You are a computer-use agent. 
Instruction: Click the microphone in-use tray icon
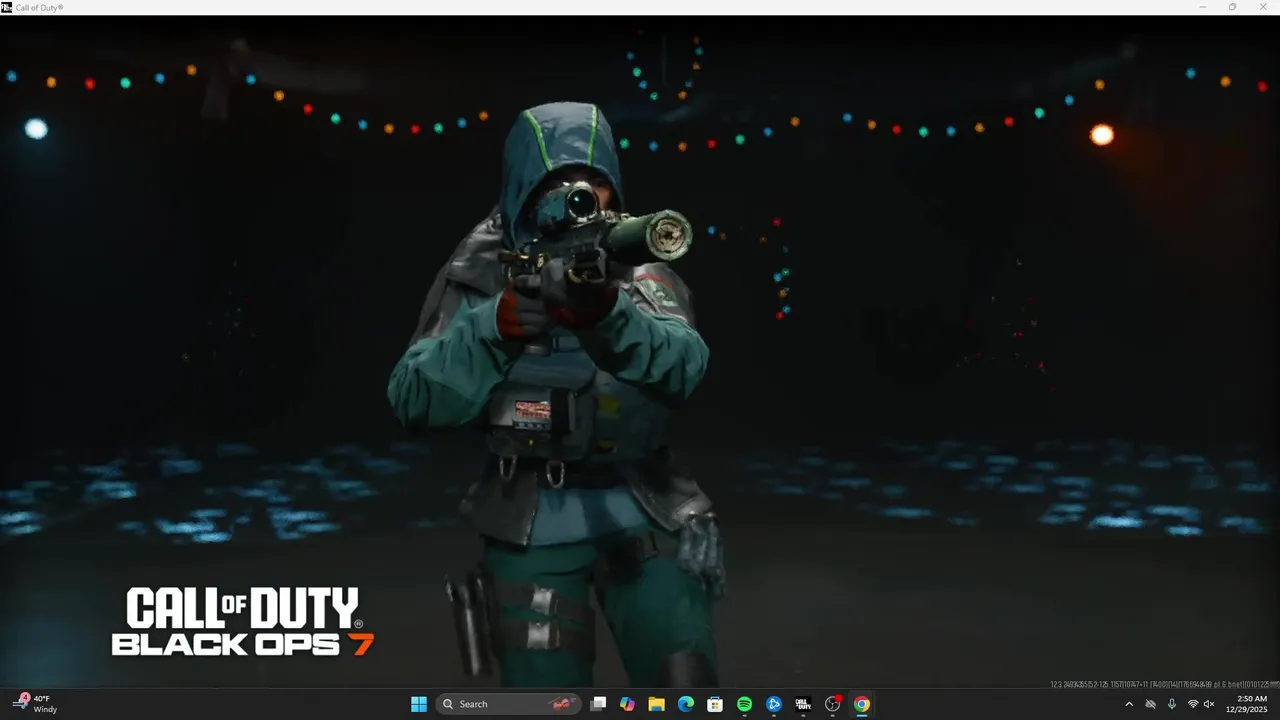pos(1171,704)
